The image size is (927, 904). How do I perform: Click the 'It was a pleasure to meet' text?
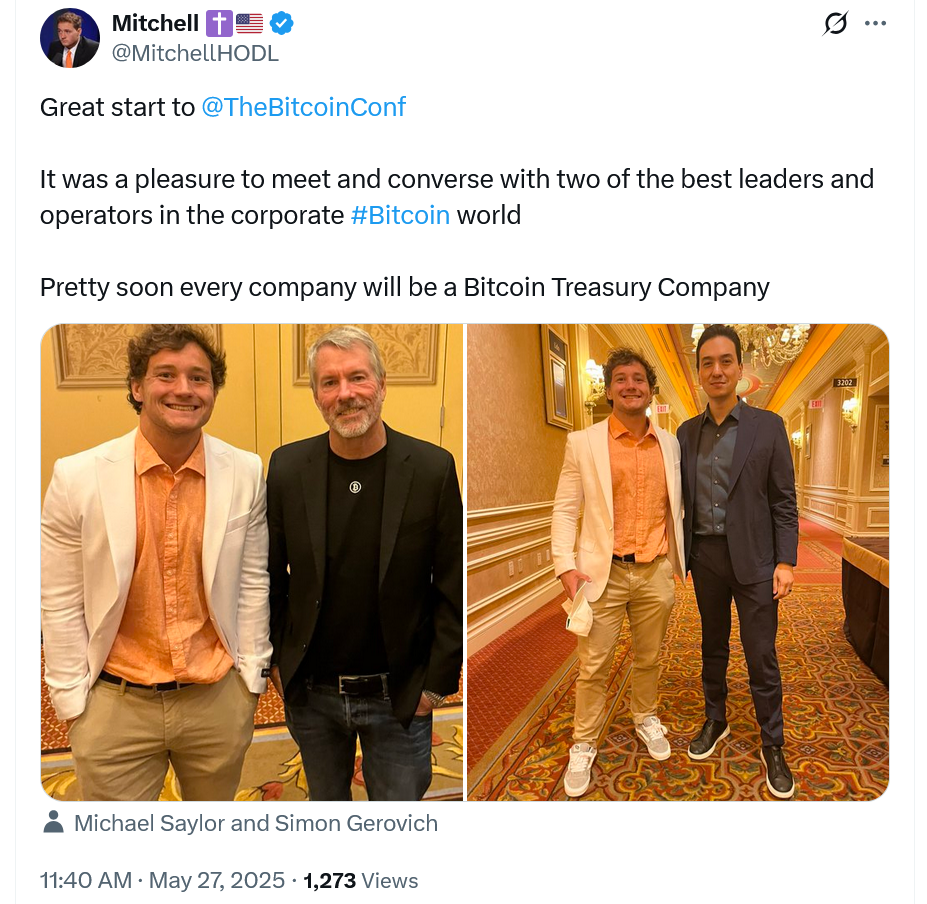[456, 179]
